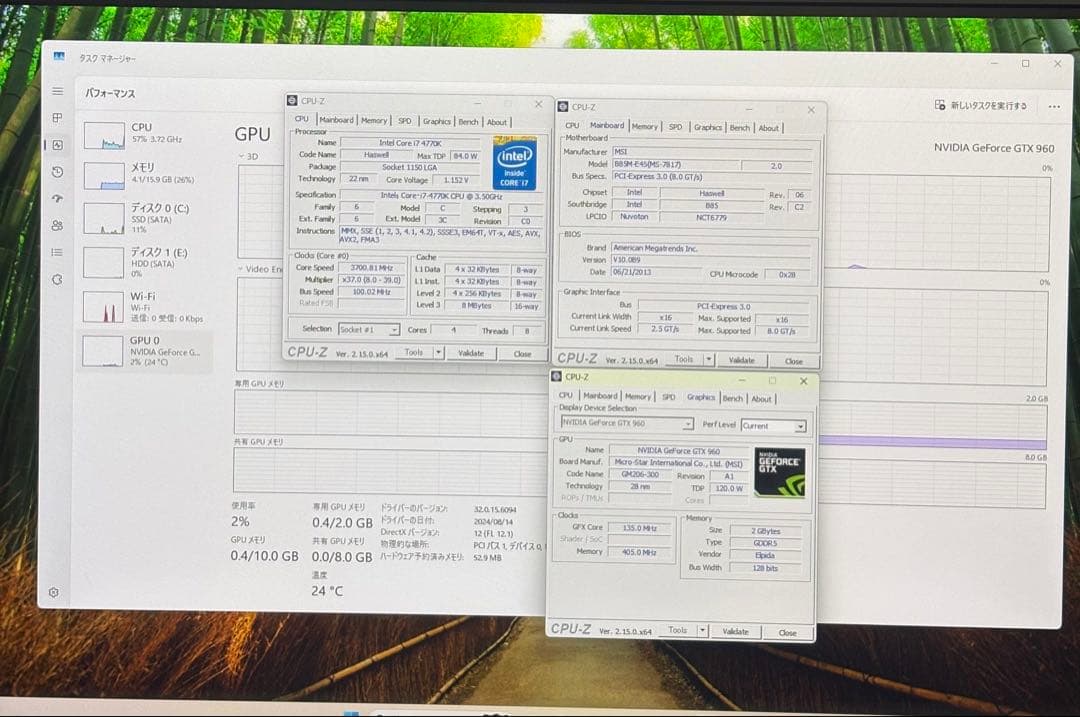1080x717 pixels.
Task: Open Memory tab in CPU-Z motherboard window
Action: pyautogui.click(x=645, y=126)
